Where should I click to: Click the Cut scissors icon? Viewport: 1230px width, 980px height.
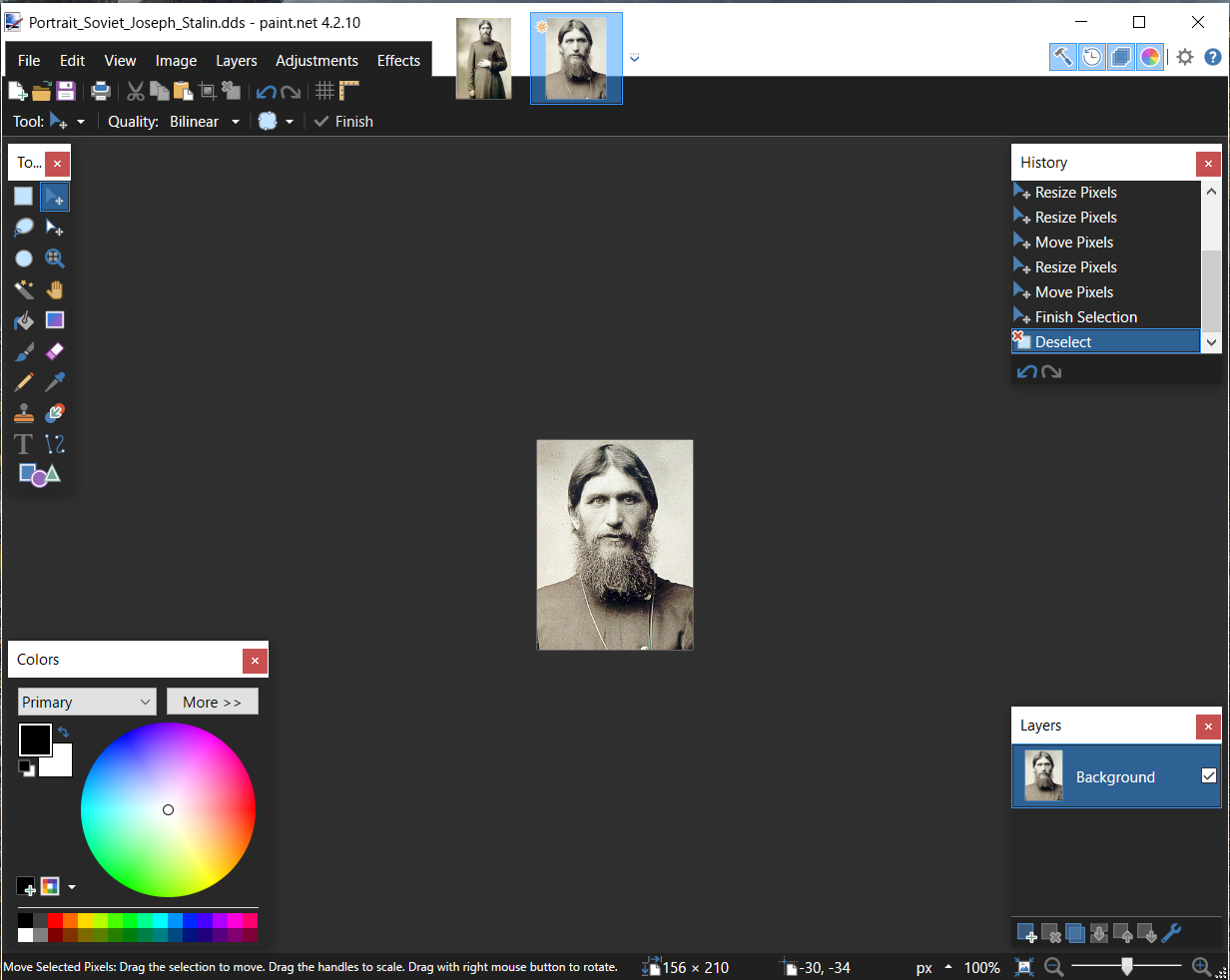tap(136, 92)
